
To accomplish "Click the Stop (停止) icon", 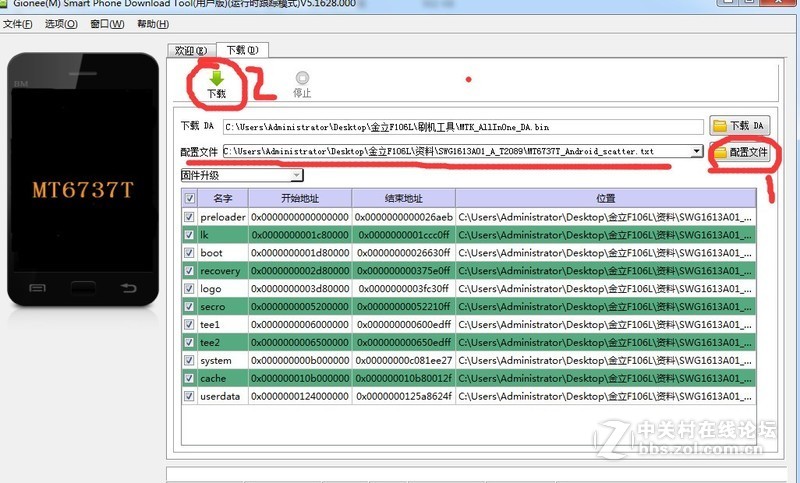I will tap(302, 78).
